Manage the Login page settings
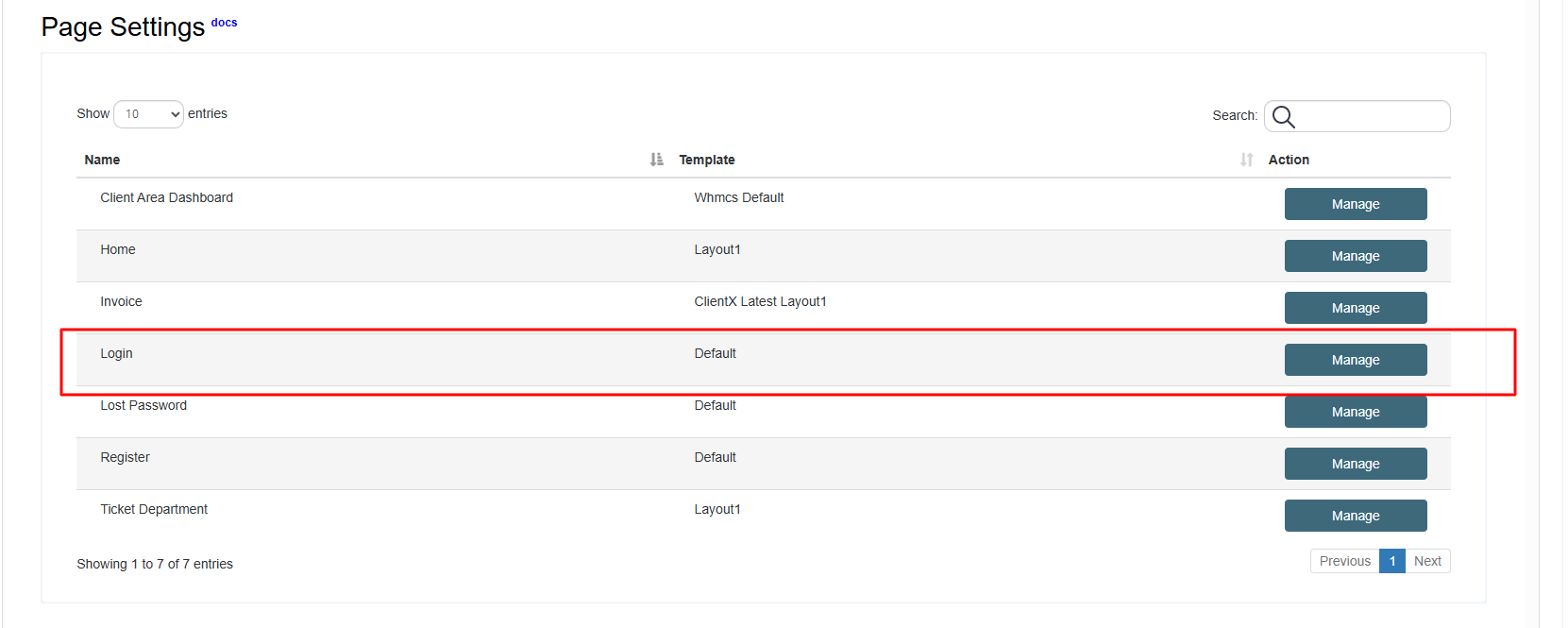 pyautogui.click(x=1355, y=360)
